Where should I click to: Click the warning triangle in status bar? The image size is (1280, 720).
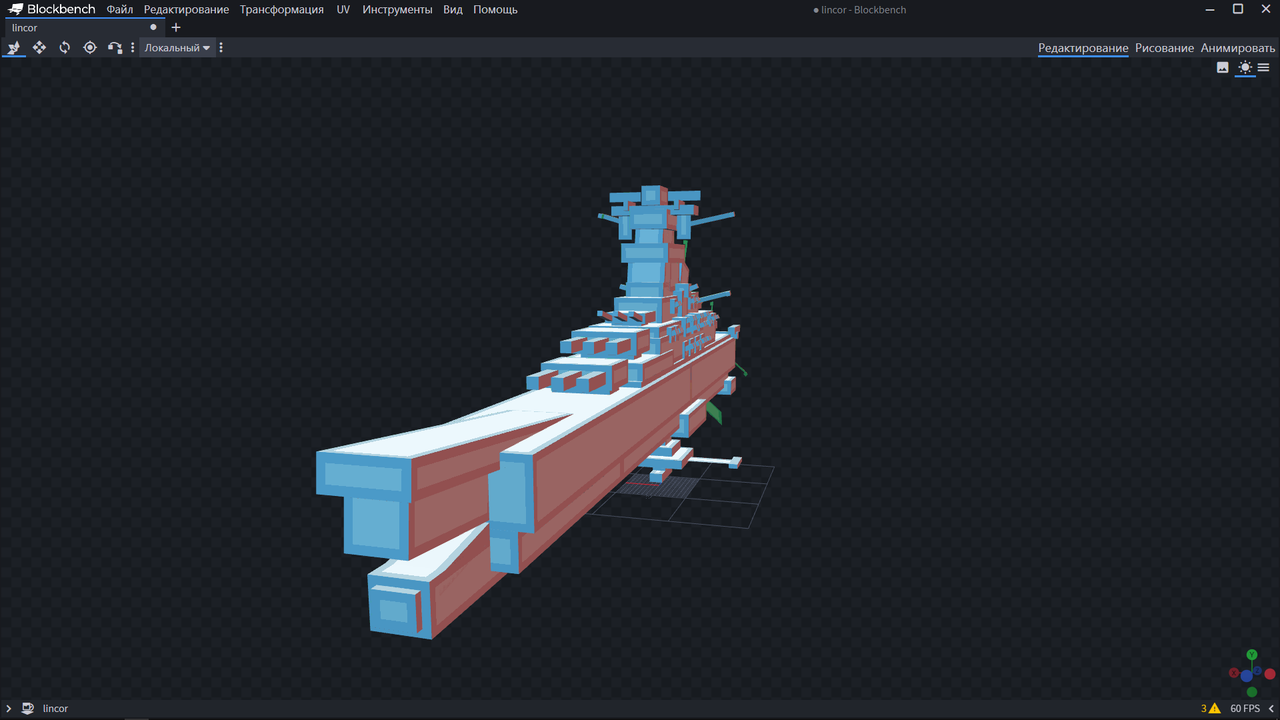1214,709
